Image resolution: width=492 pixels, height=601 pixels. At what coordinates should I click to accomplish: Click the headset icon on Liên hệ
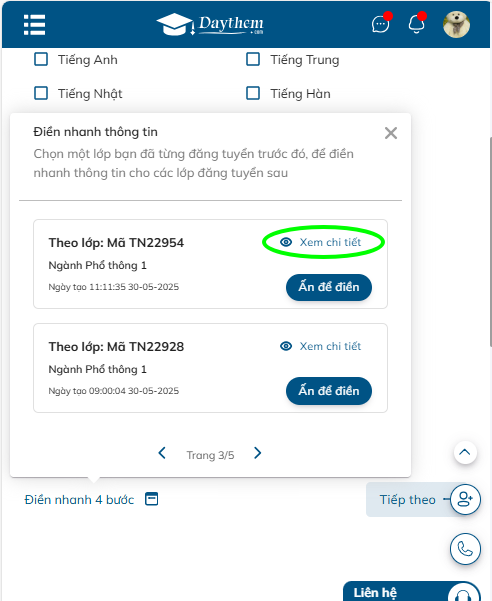pos(463,593)
